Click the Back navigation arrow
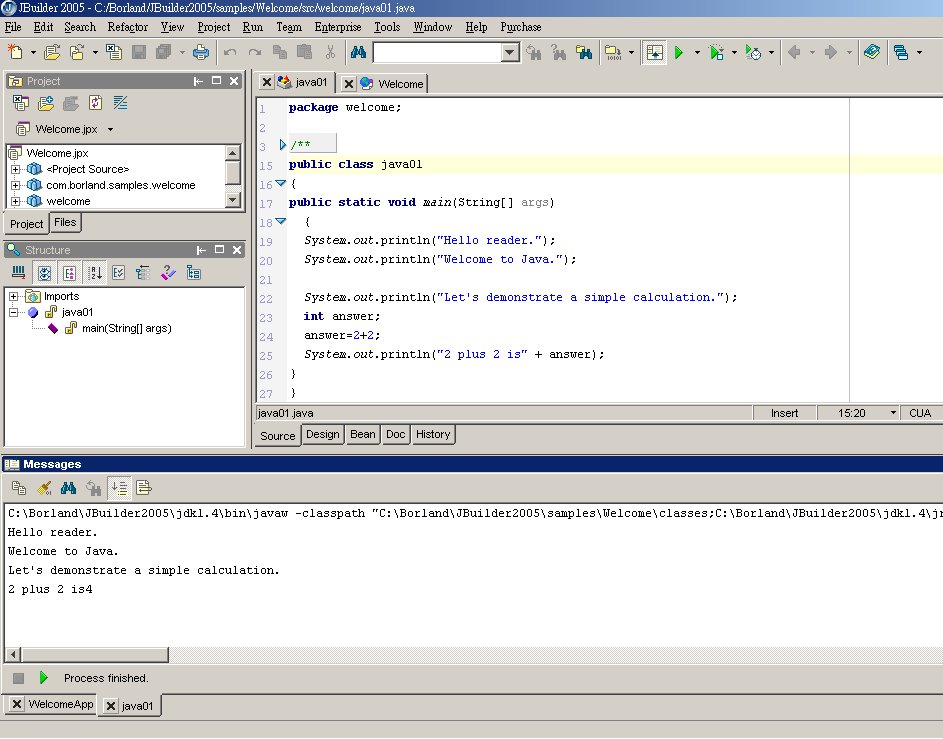Viewport: 943px width, 739px height. tap(794, 52)
